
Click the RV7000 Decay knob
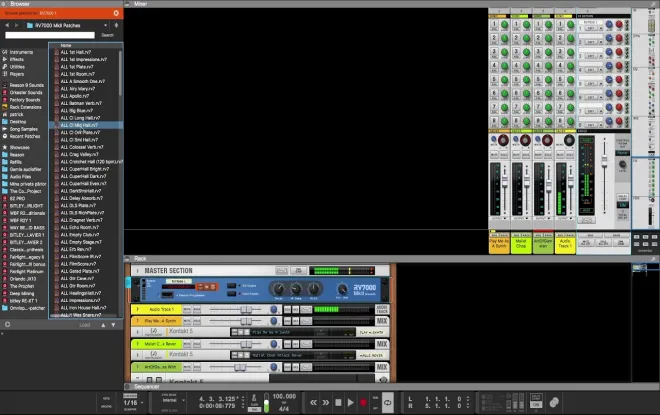pyautogui.click(x=278, y=289)
